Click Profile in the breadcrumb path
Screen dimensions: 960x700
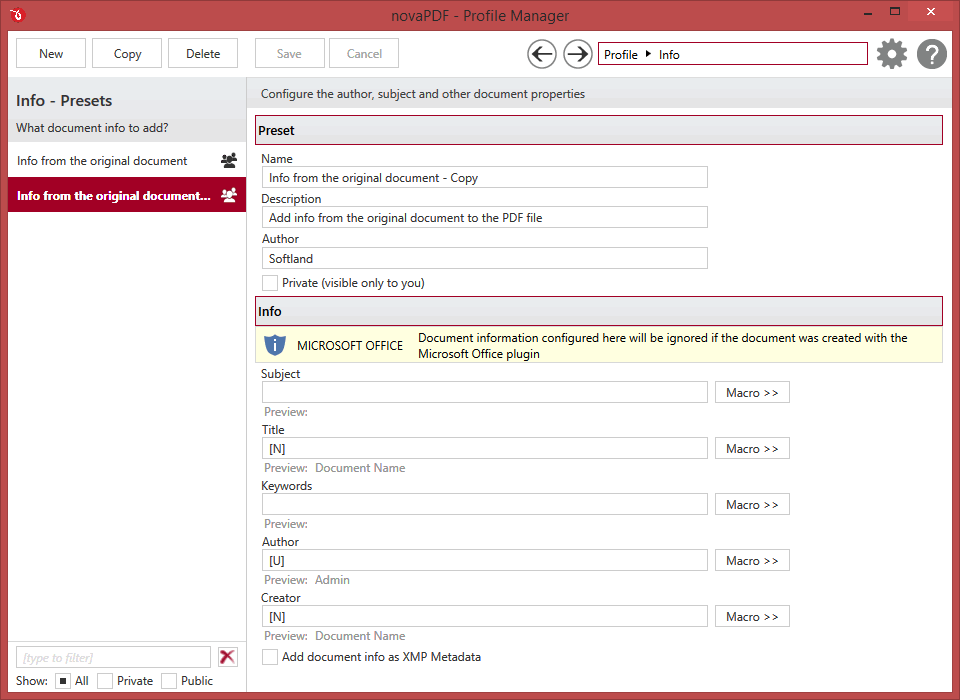(x=621, y=55)
